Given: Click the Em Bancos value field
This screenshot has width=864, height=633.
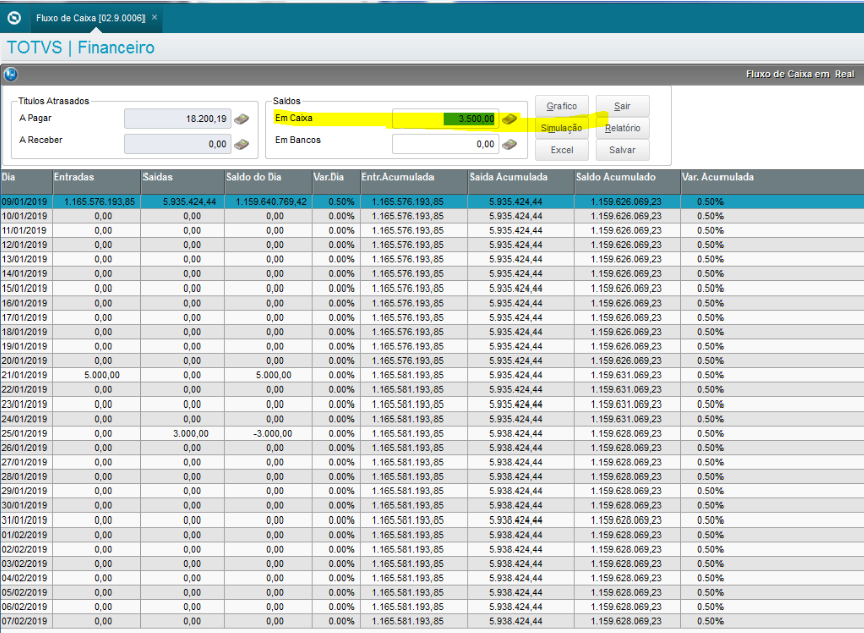Looking at the screenshot, I should pyautogui.click(x=445, y=144).
